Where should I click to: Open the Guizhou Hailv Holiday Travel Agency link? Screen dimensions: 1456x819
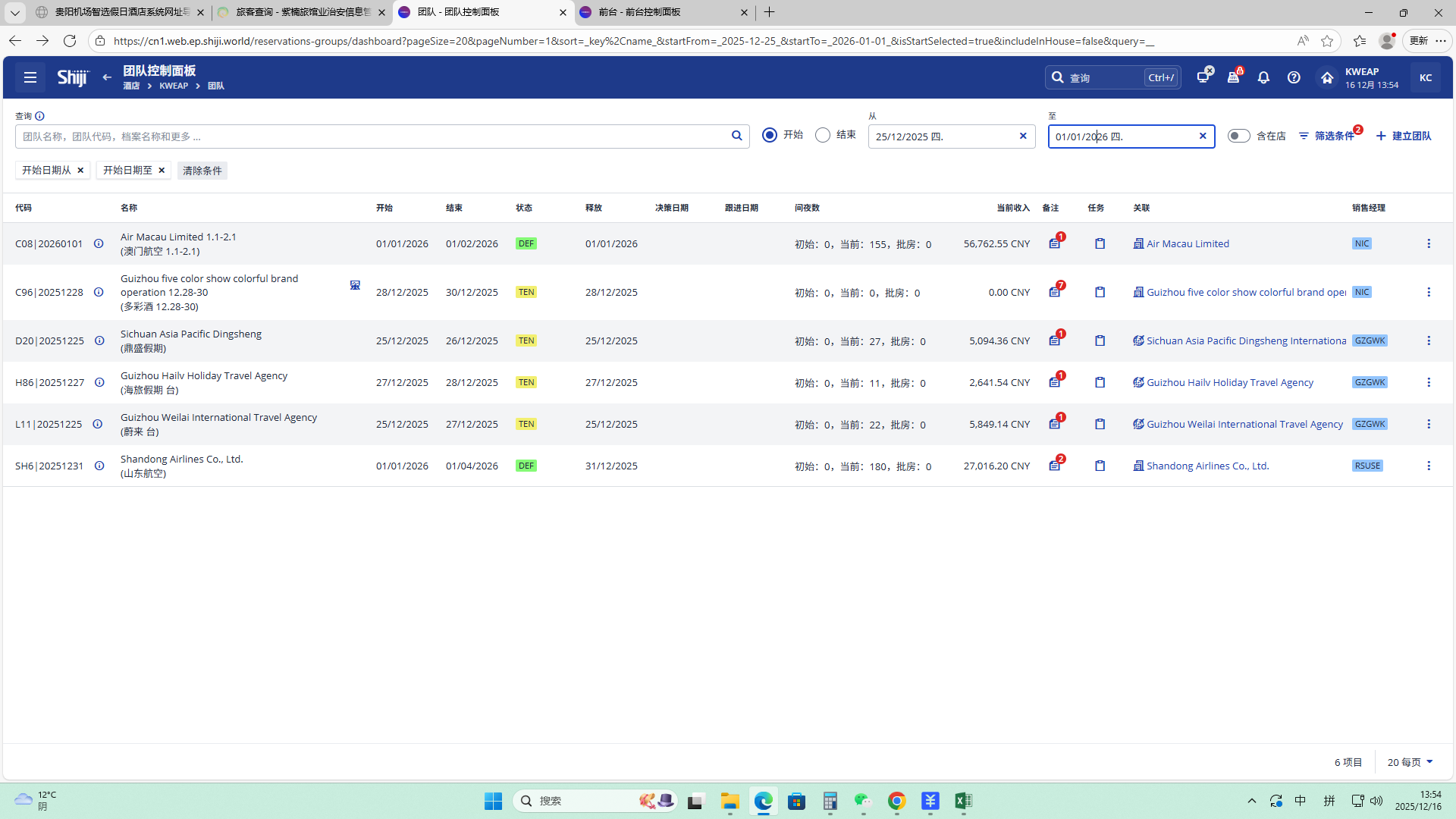click(1229, 382)
